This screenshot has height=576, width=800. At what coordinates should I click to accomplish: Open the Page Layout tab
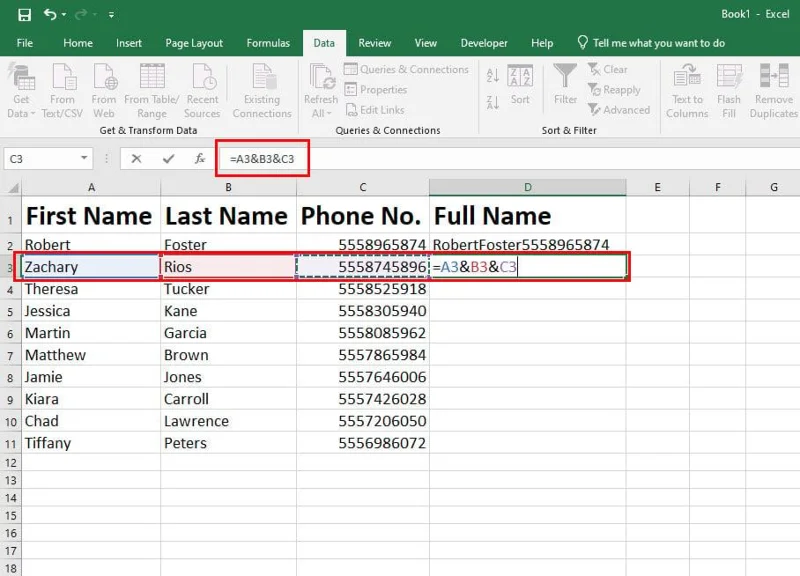194,43
